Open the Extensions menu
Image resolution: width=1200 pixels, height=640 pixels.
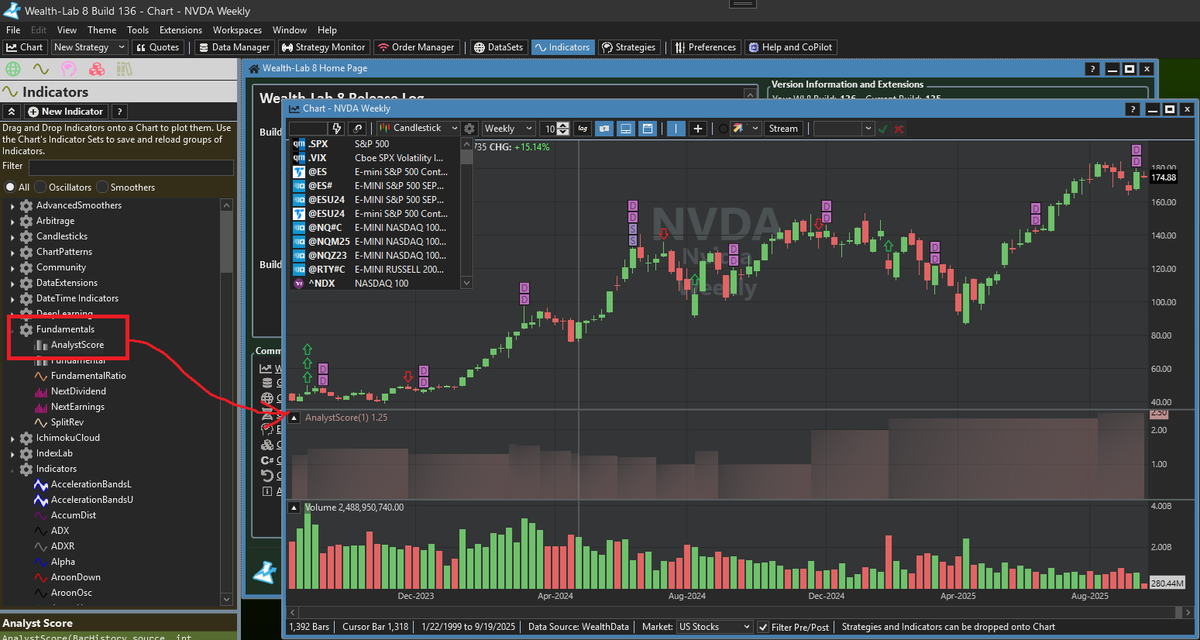[x=180, y=29]
